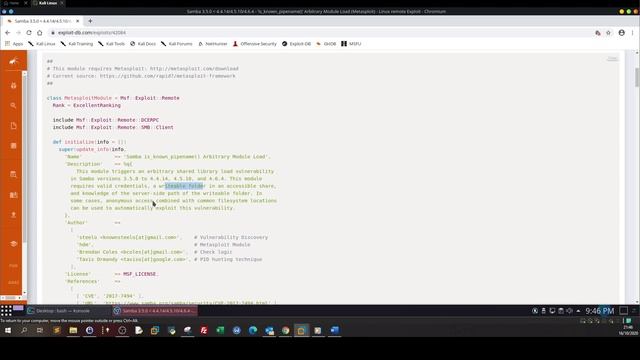Bookmark this page with the star icon
The height and width of the screenshot is (360, 640).
click(608, 33)
